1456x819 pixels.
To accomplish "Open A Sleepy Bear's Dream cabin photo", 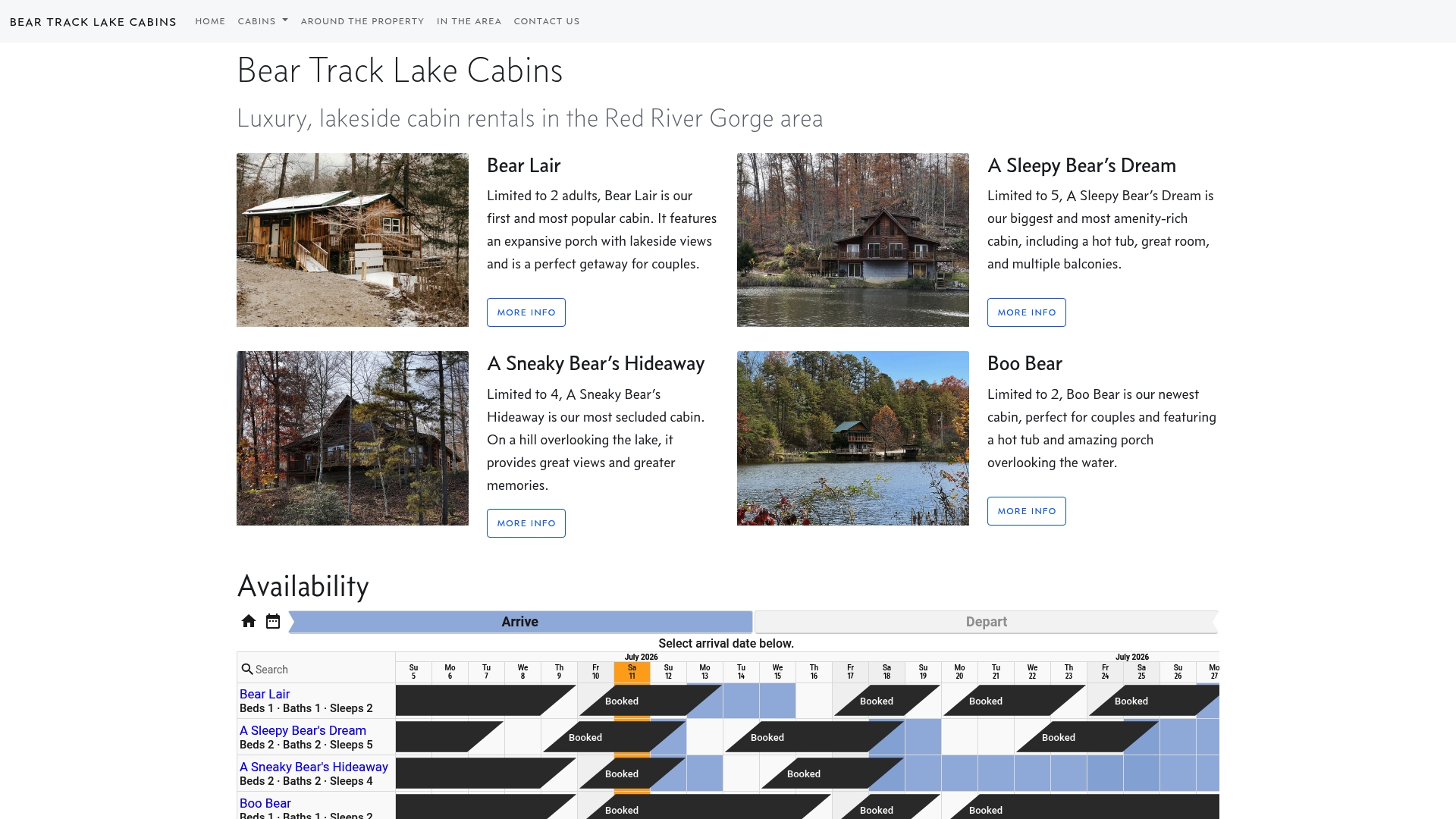I will [x=853, y=240].
